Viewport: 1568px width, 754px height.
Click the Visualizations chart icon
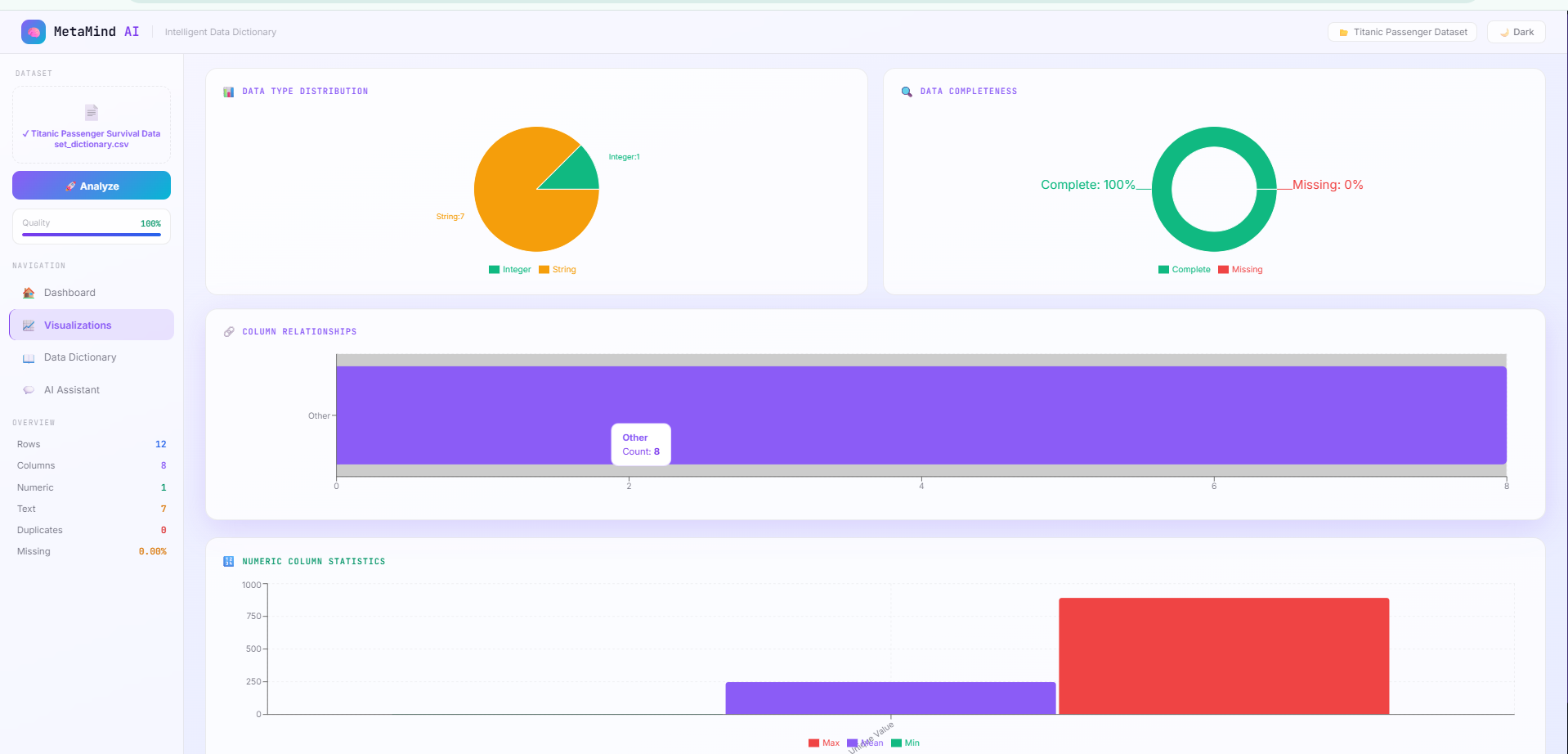coord(29,325)
